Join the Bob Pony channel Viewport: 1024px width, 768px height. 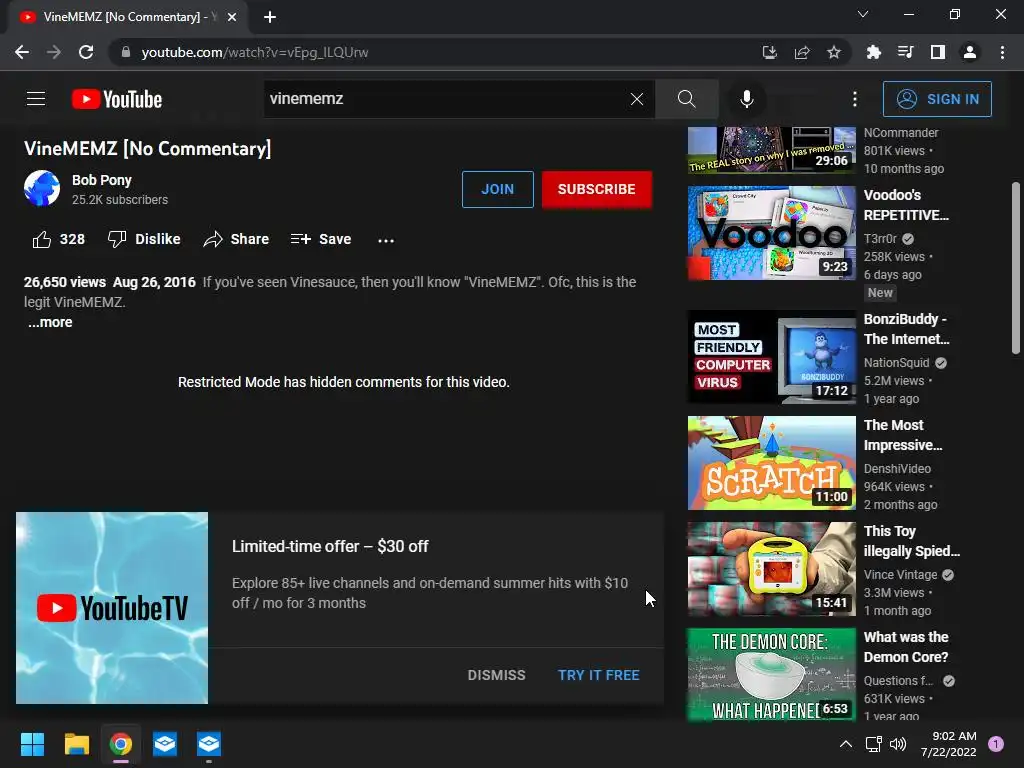tap(498, 189)
